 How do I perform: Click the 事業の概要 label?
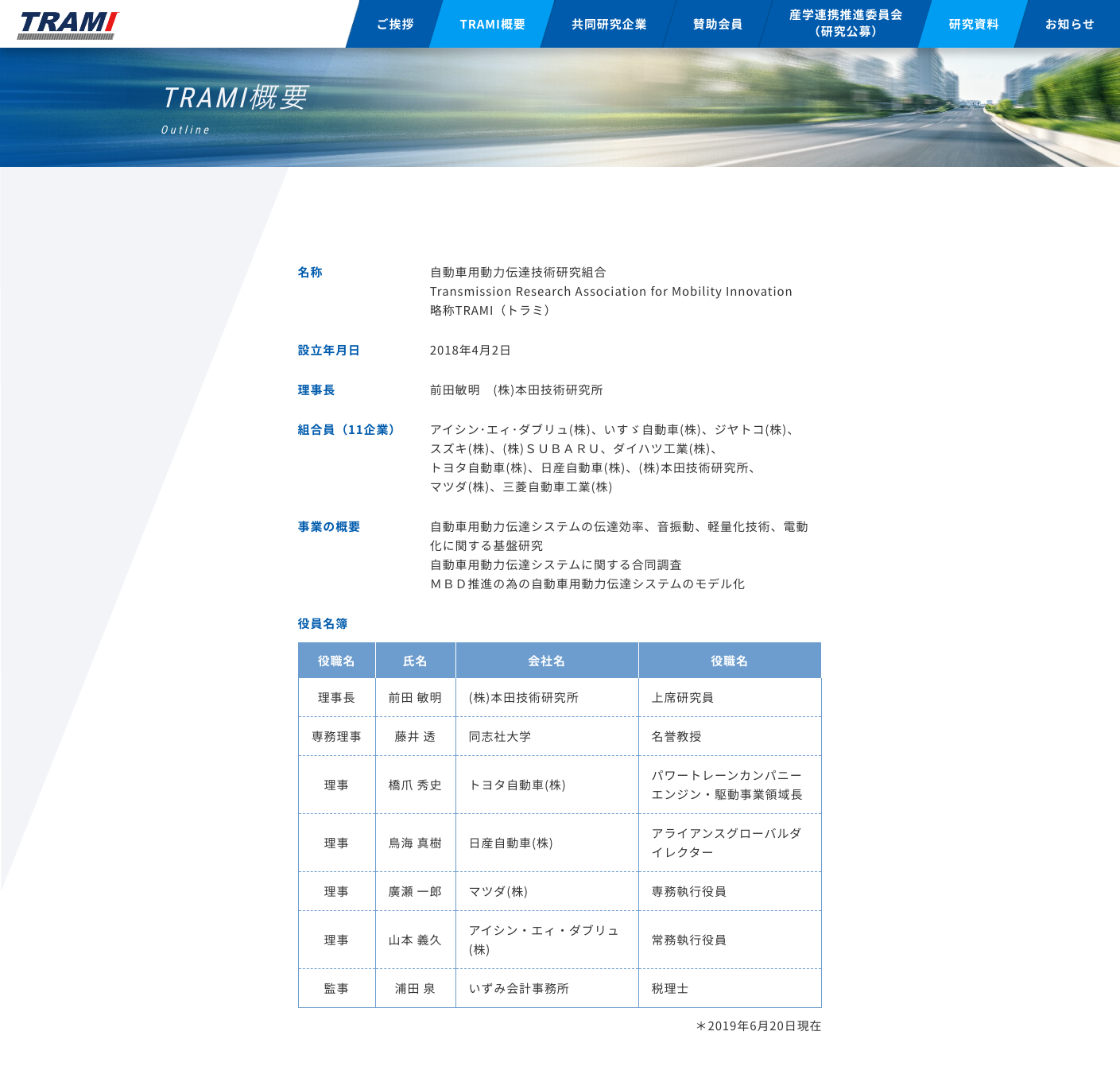[329, 526]
